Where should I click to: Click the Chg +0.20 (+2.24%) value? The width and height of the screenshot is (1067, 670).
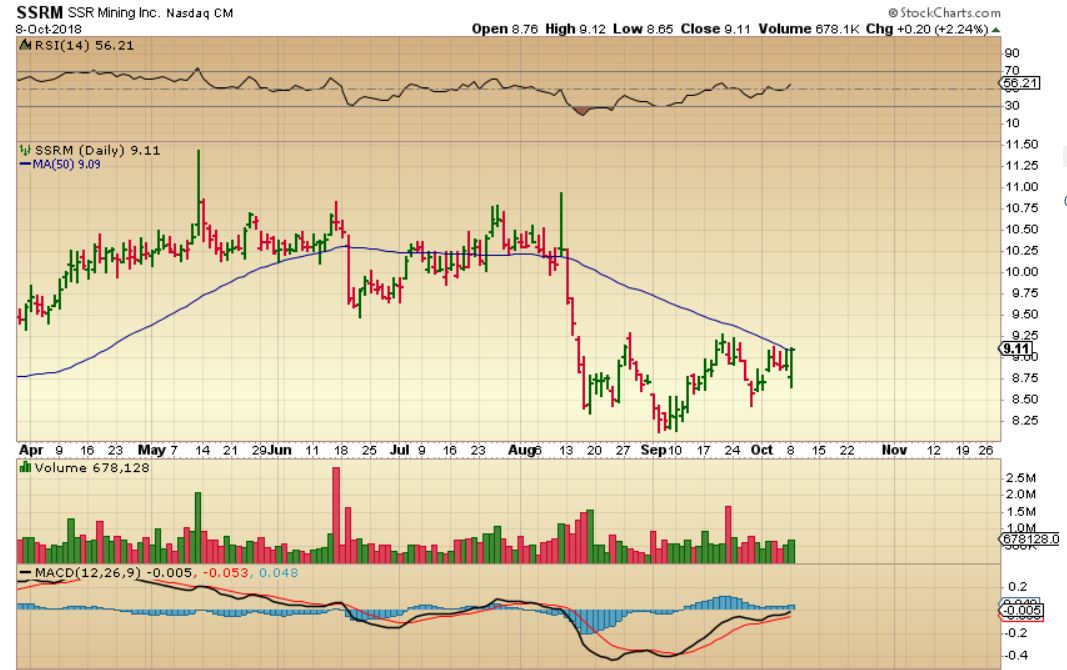(x=927, y=29)
